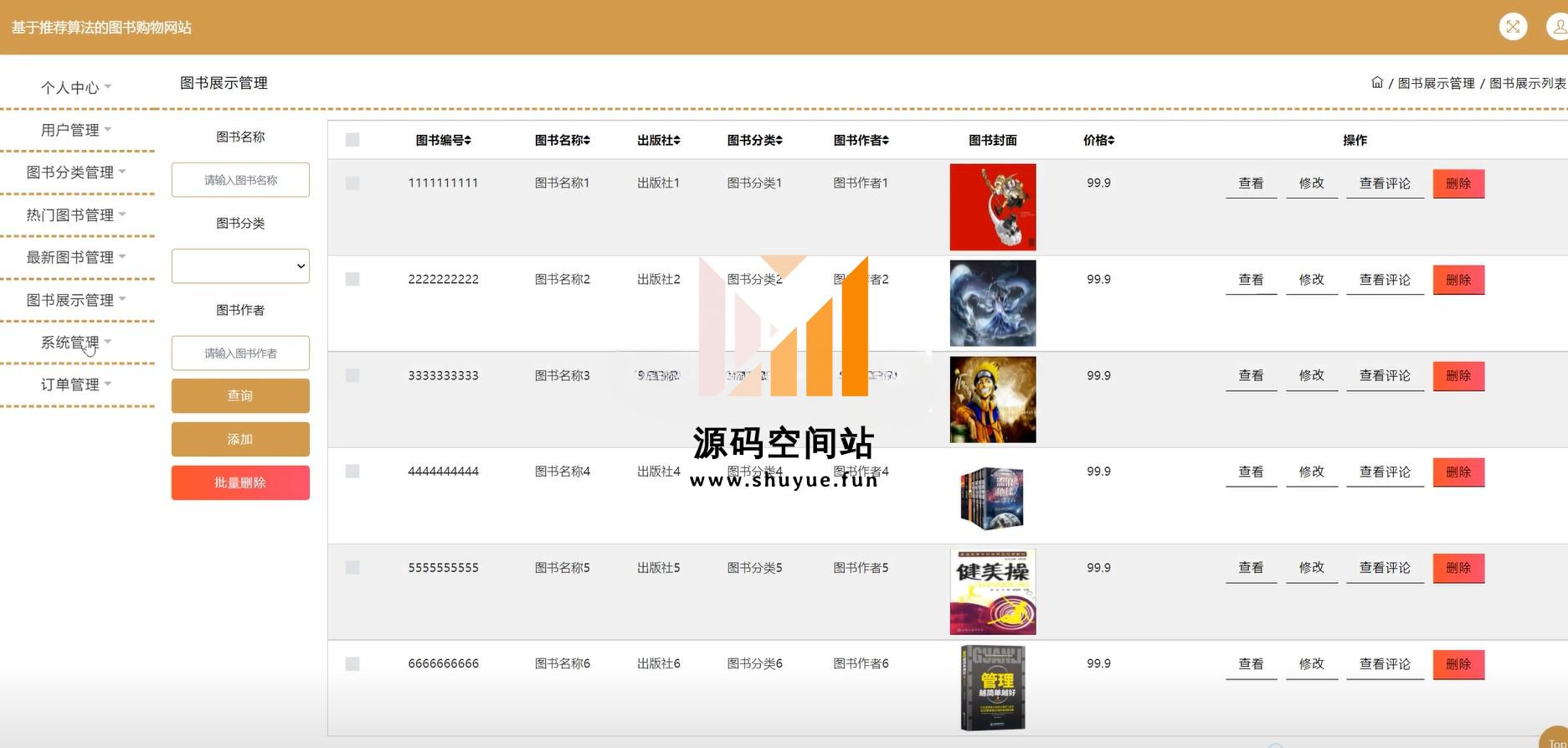
Task: Open 查看评论 for 图书名称3
Action: click(1385, 376)
